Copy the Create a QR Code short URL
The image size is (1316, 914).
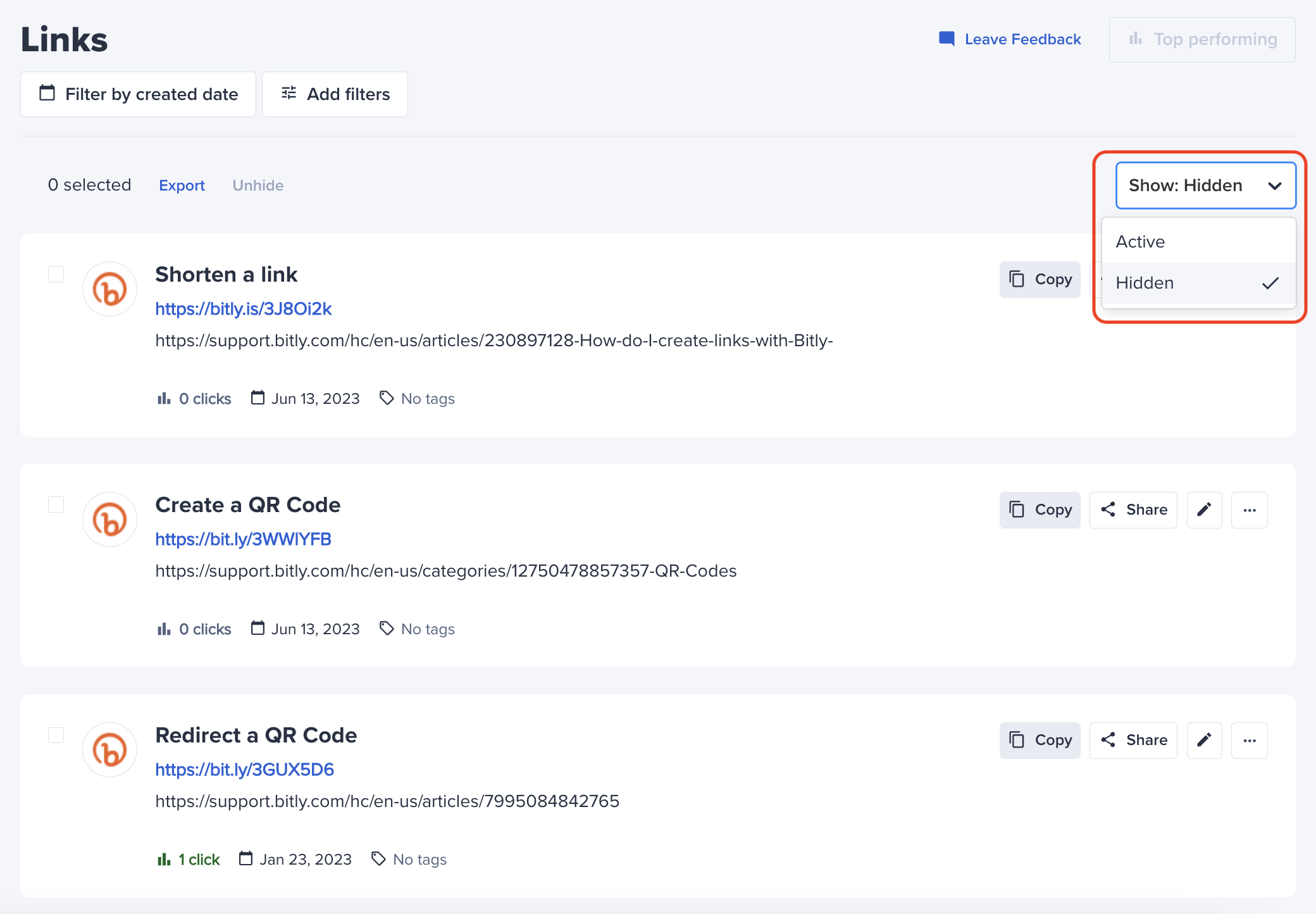coord(1040,510)
